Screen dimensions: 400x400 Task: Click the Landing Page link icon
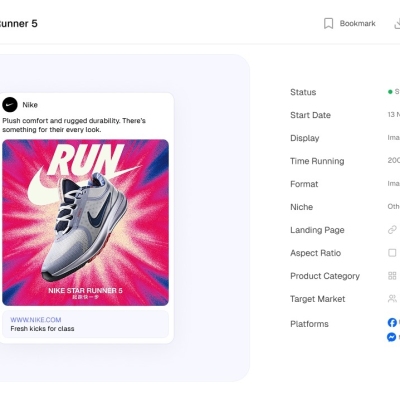pos(392,230)
